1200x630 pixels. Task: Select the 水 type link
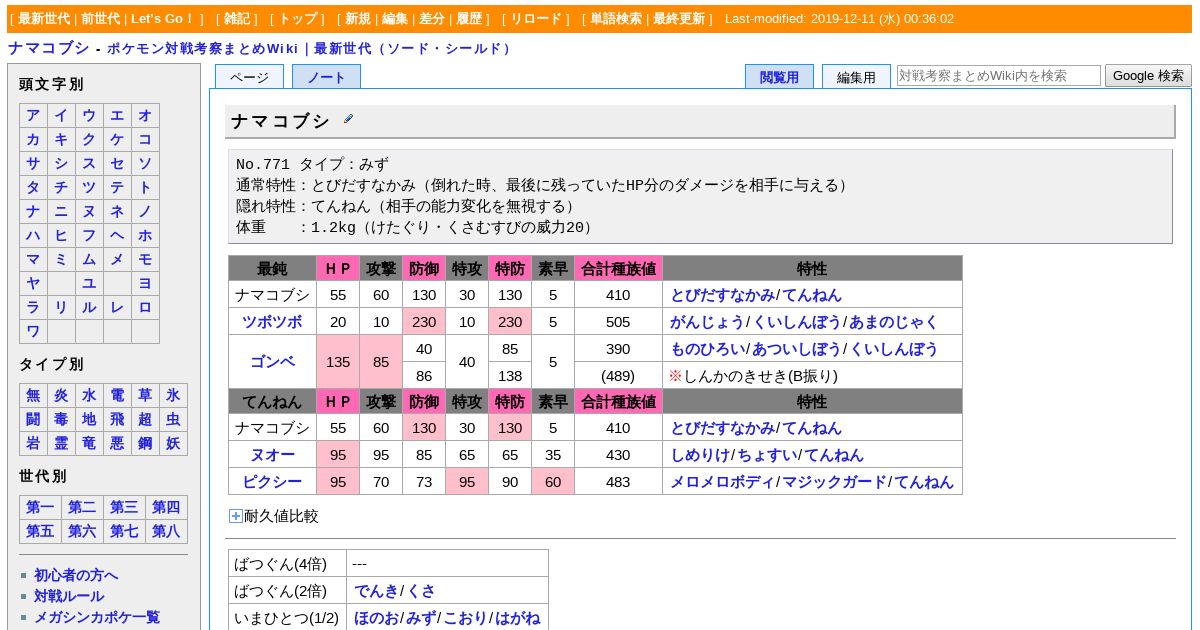click(89, 395)
